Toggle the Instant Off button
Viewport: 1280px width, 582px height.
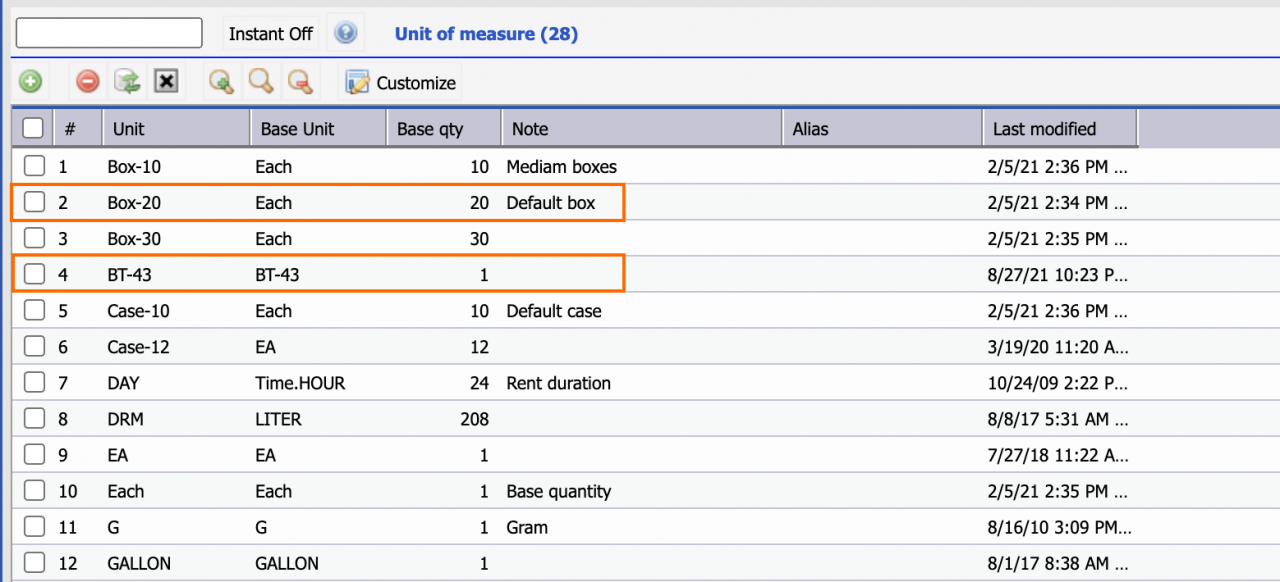tap(271, 33)
